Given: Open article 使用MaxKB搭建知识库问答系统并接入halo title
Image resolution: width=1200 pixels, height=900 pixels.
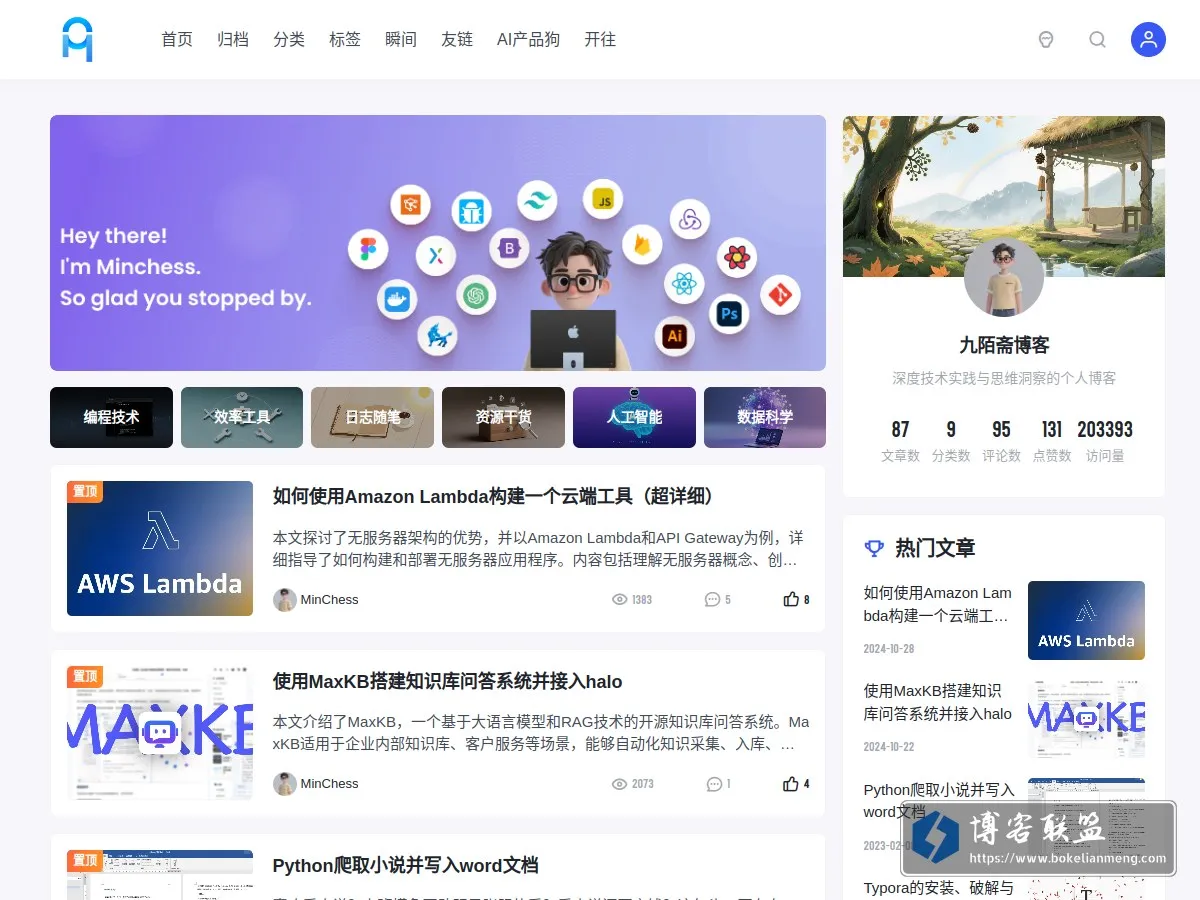Looking at the screenshot, I should click(447, 682).
